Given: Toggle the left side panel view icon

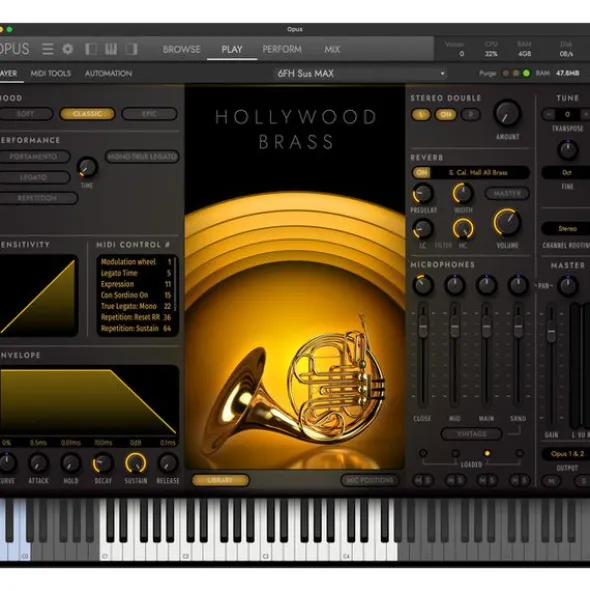Looking at the screenshot, I should point(91,49).
